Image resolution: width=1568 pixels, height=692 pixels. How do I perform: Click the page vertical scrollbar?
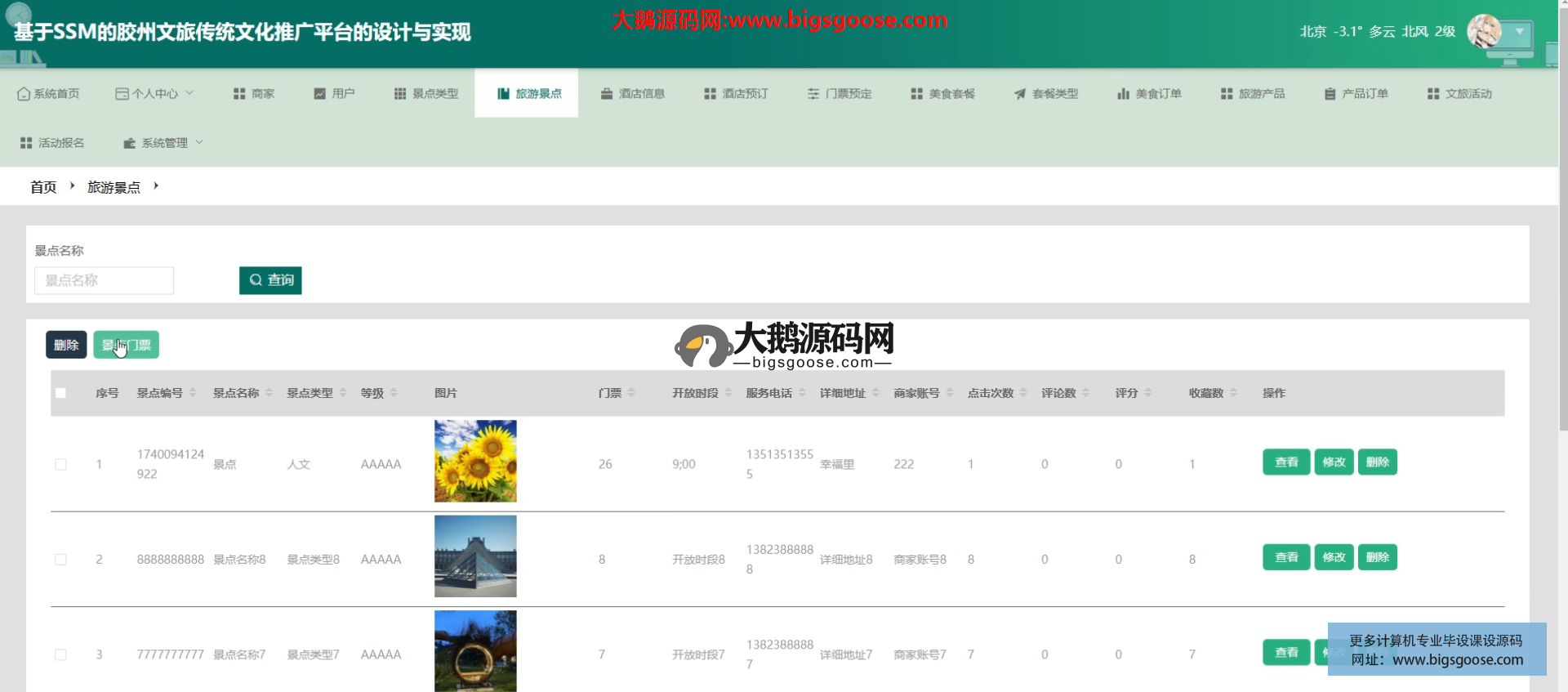(1562, 245)
